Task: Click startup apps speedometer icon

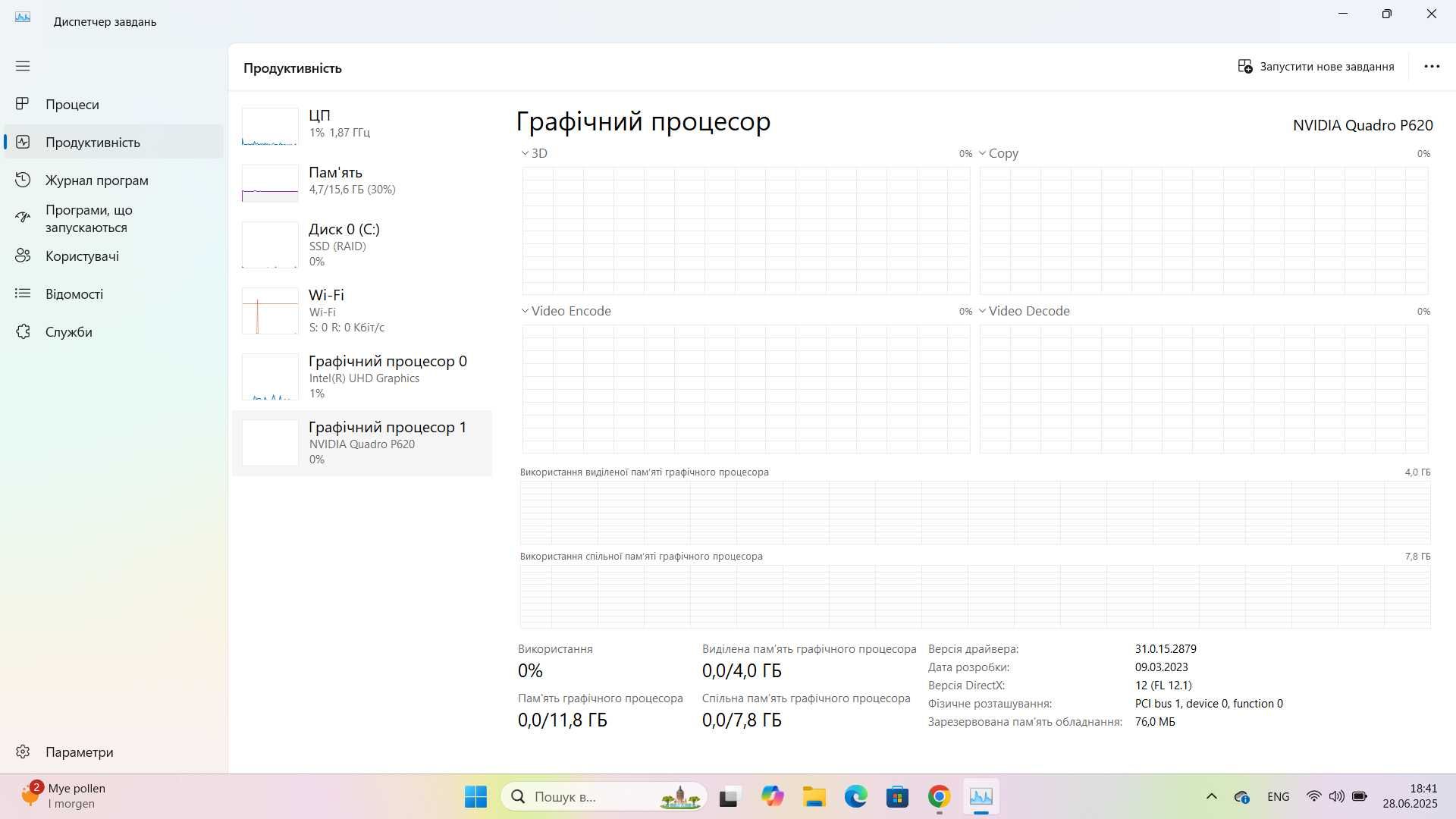Action: click(23, 218)
